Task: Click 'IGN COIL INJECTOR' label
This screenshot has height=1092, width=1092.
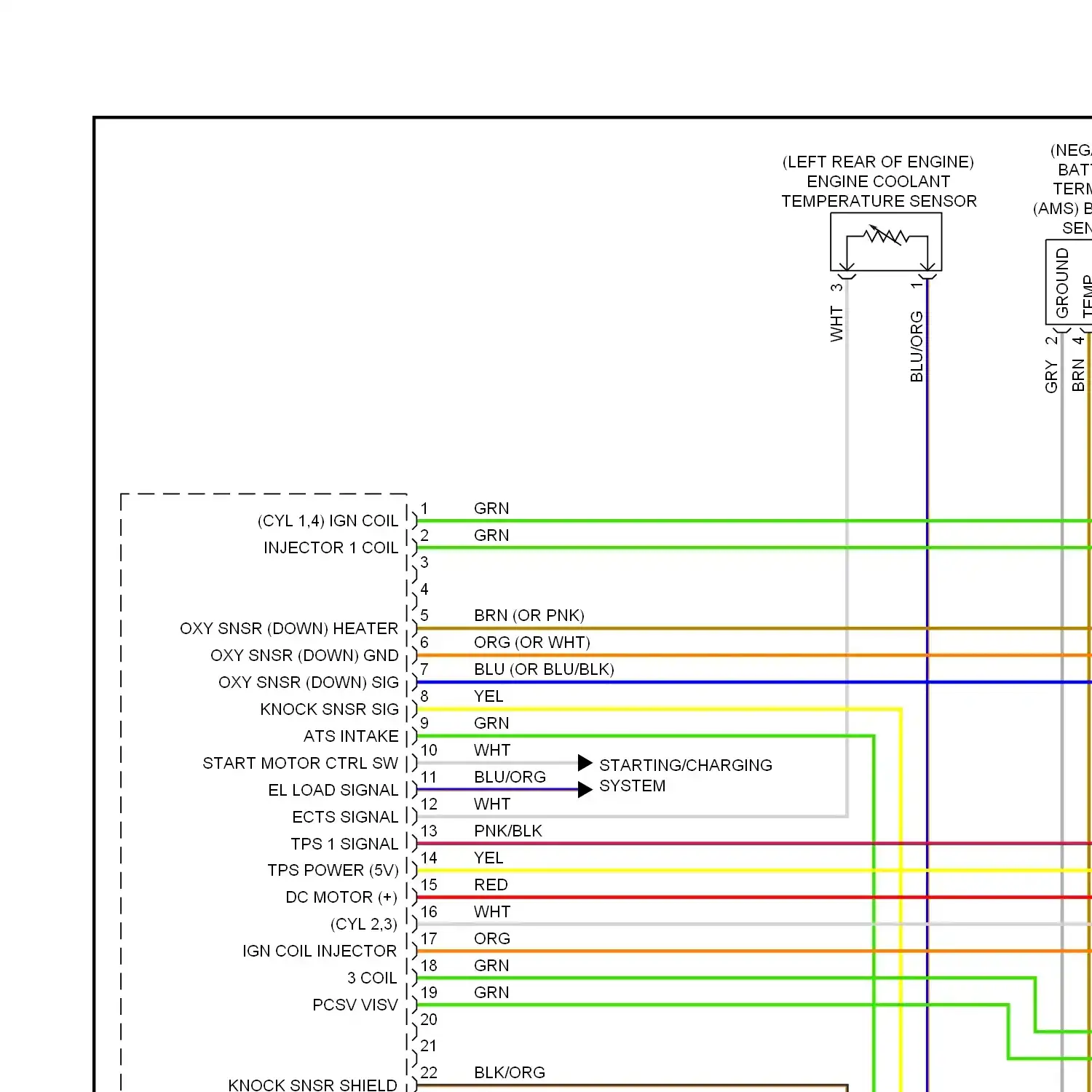Action: 320,951
